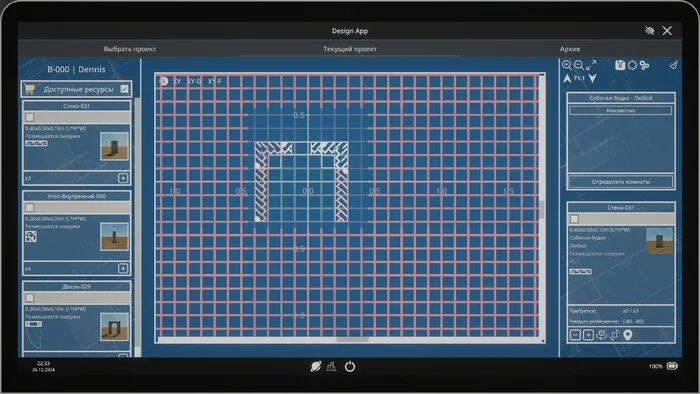Select the Неизвестно room entry

click(x=621, y=110)
